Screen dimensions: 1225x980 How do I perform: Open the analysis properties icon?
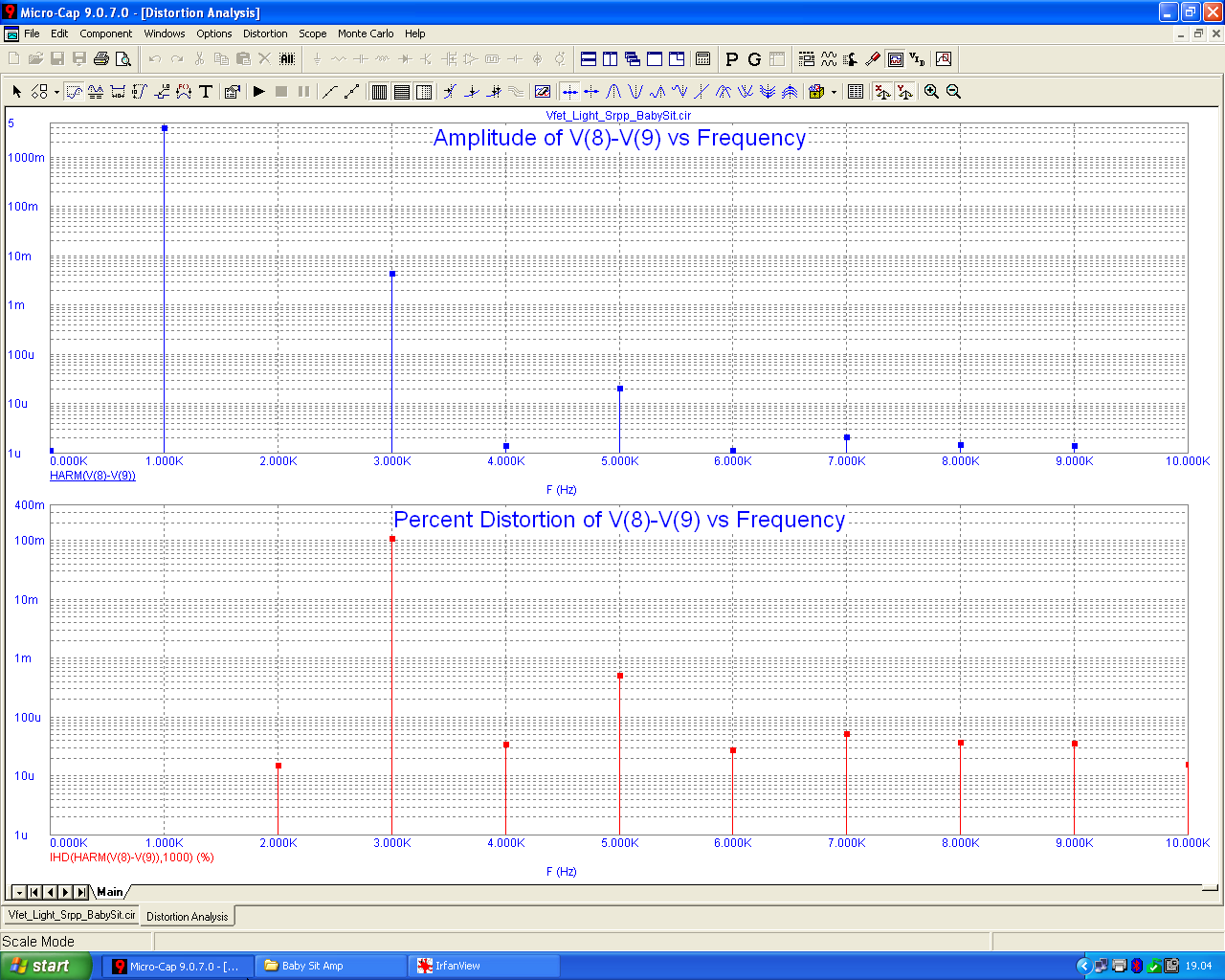(x=232, y=92)
